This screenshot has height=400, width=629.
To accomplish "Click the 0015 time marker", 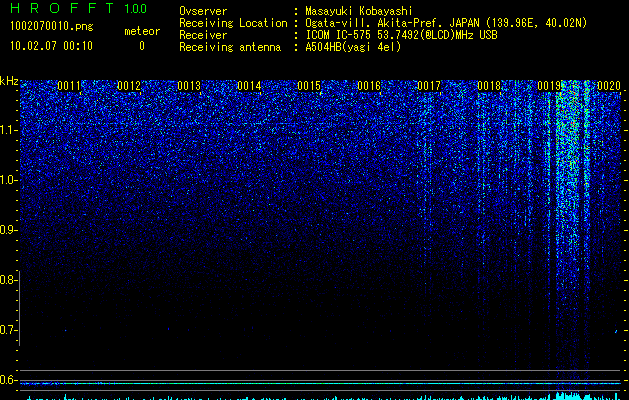I will 309,86.
